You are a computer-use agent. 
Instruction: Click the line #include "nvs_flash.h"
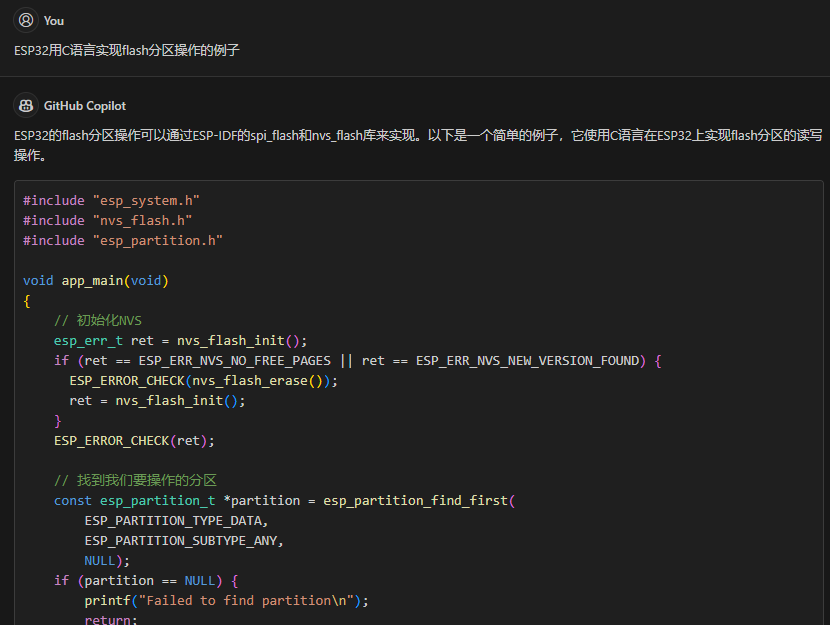107,220
